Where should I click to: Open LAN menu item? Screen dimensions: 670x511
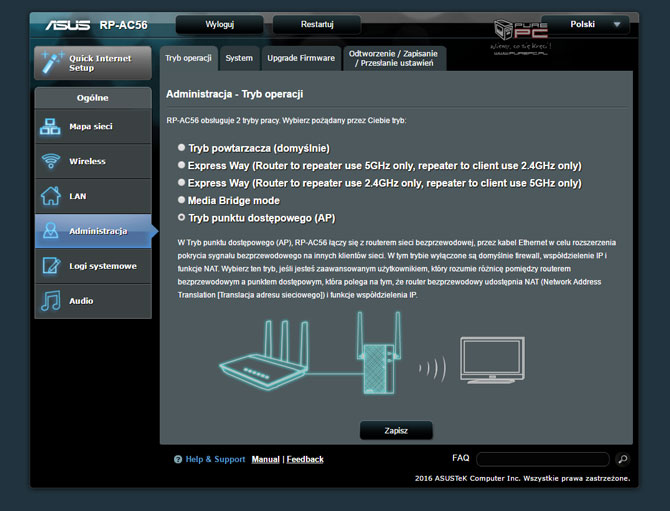pos(93,196)
